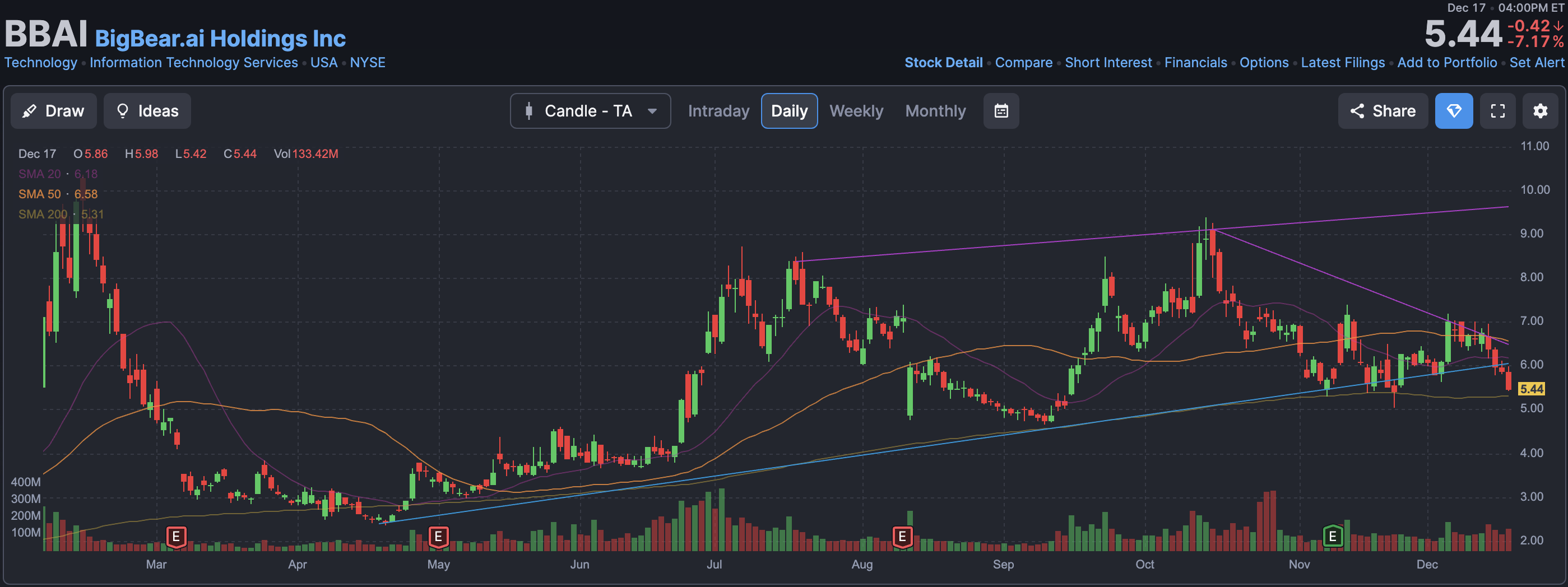1568x587 pixels.
Task: Open the Stock Detail link
Action: 944,63
